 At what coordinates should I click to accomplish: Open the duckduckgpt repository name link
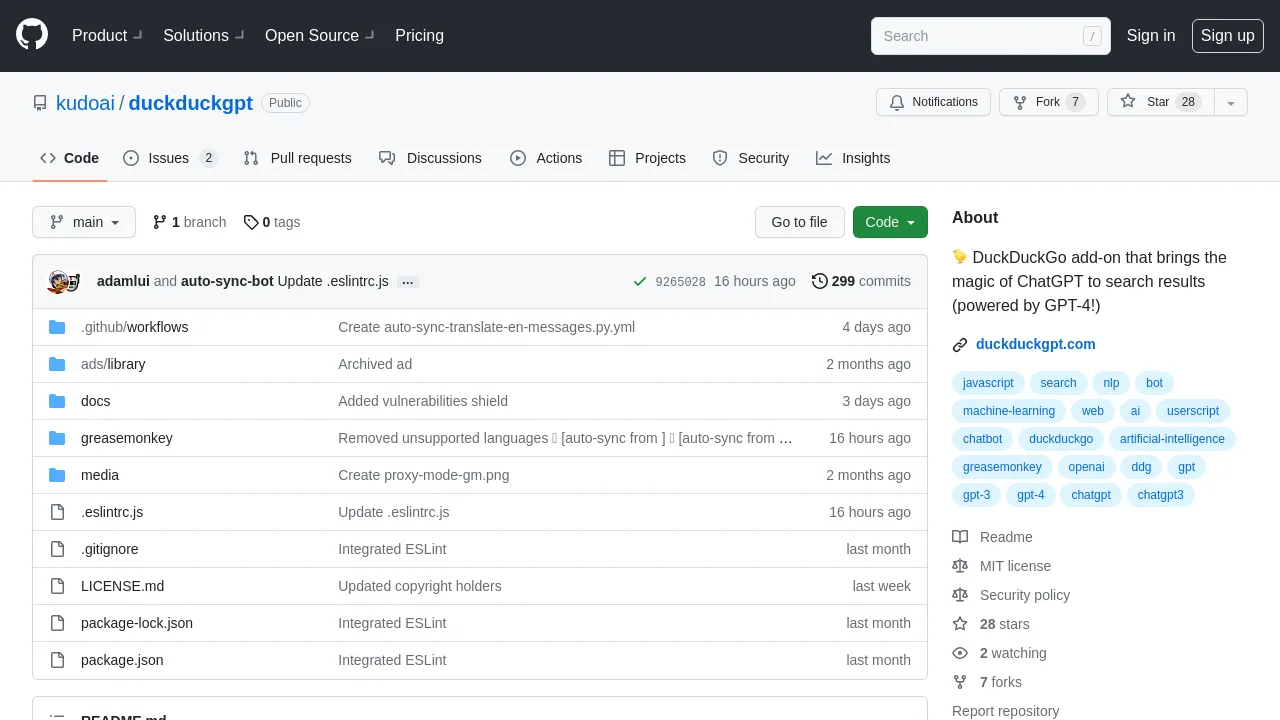190,103
